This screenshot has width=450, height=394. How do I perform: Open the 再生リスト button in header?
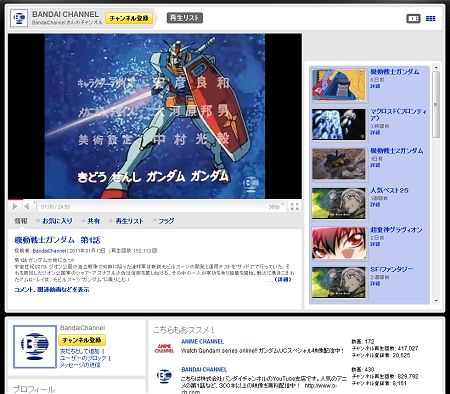coord(185,18)
